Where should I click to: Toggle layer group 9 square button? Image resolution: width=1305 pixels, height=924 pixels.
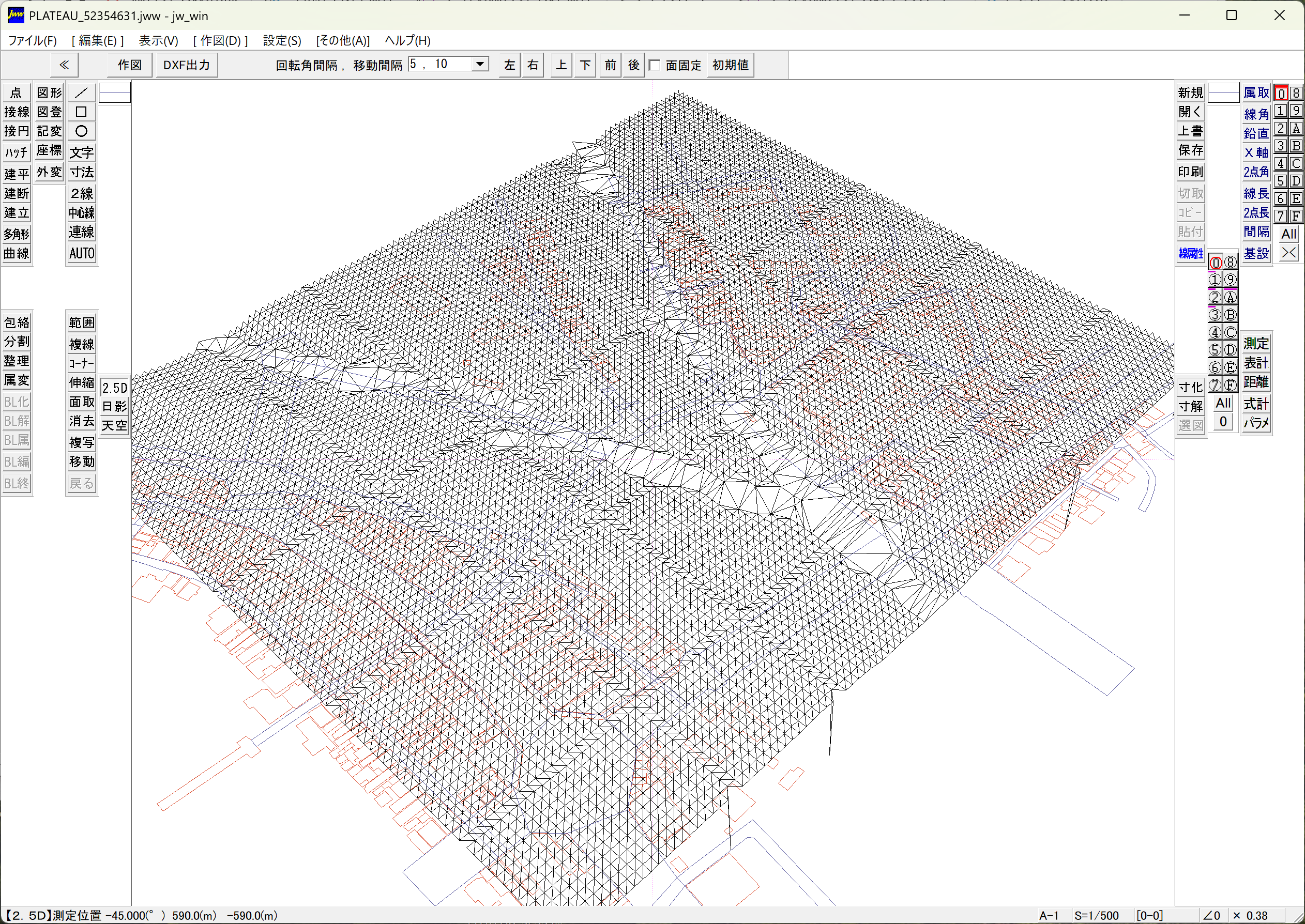point(1296,111)
